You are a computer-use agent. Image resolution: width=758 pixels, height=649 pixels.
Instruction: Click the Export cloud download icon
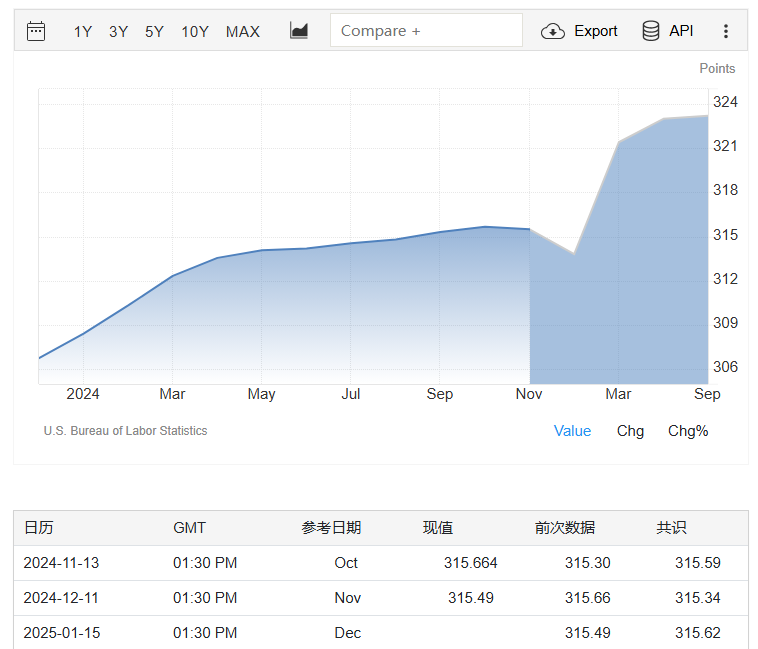[x=553, y=31]
